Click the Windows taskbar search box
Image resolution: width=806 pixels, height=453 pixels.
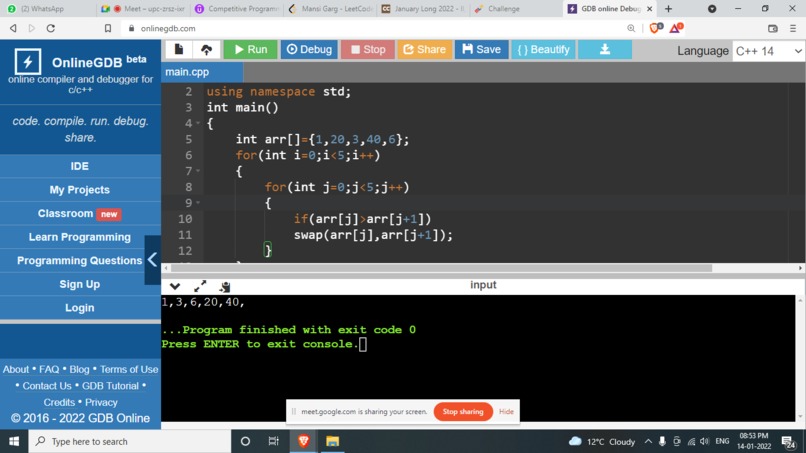130,441
